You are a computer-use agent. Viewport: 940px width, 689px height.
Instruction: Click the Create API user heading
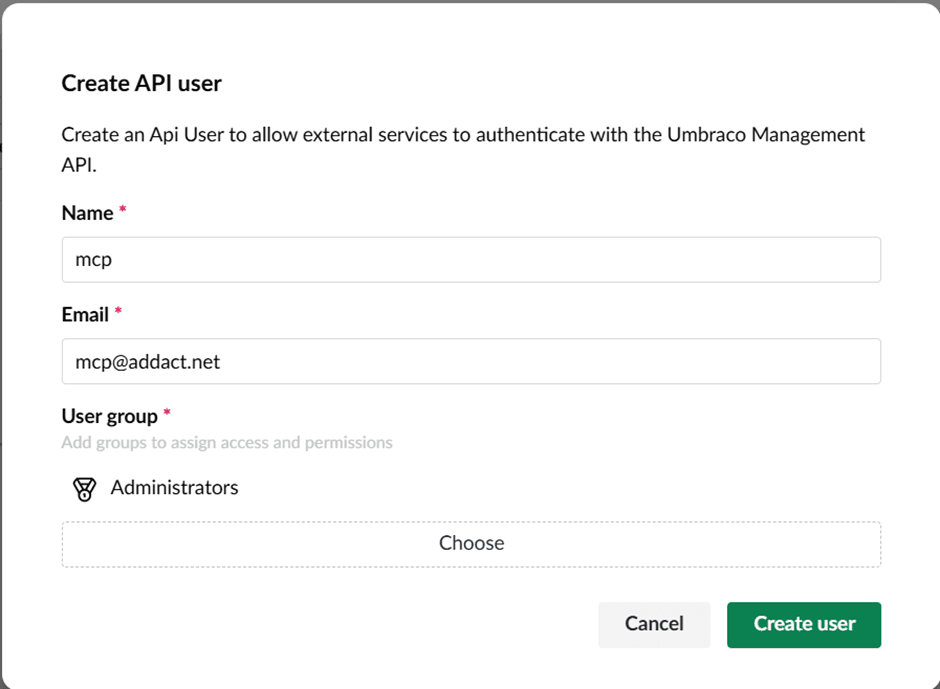(x=141, y=84)
